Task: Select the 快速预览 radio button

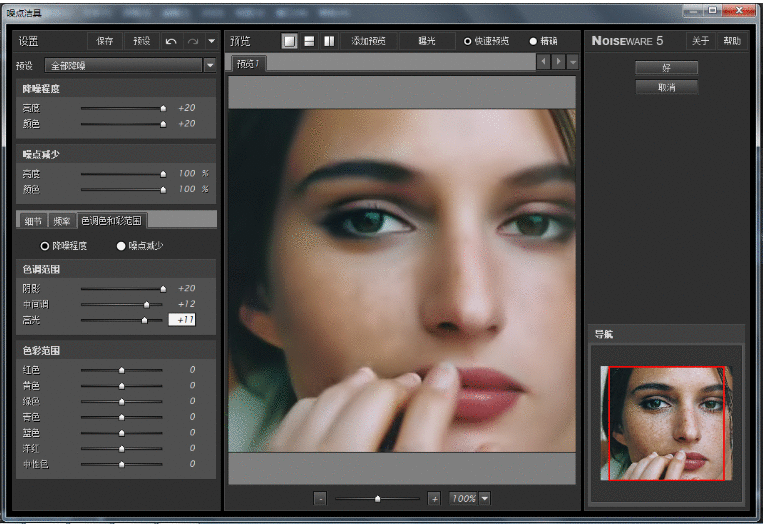Action: tap(467, 41)
